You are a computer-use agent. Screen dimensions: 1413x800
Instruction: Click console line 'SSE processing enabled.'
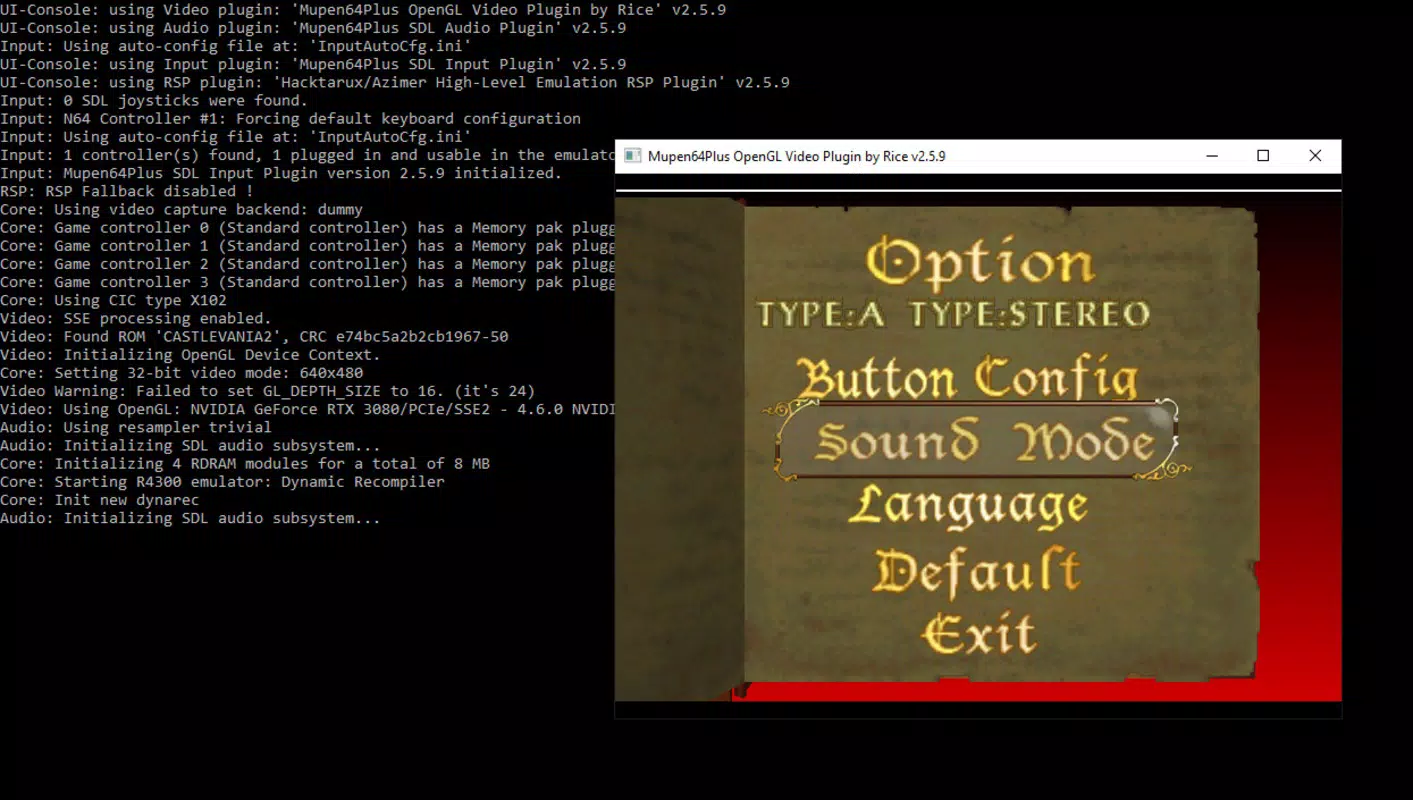[136, 318]
